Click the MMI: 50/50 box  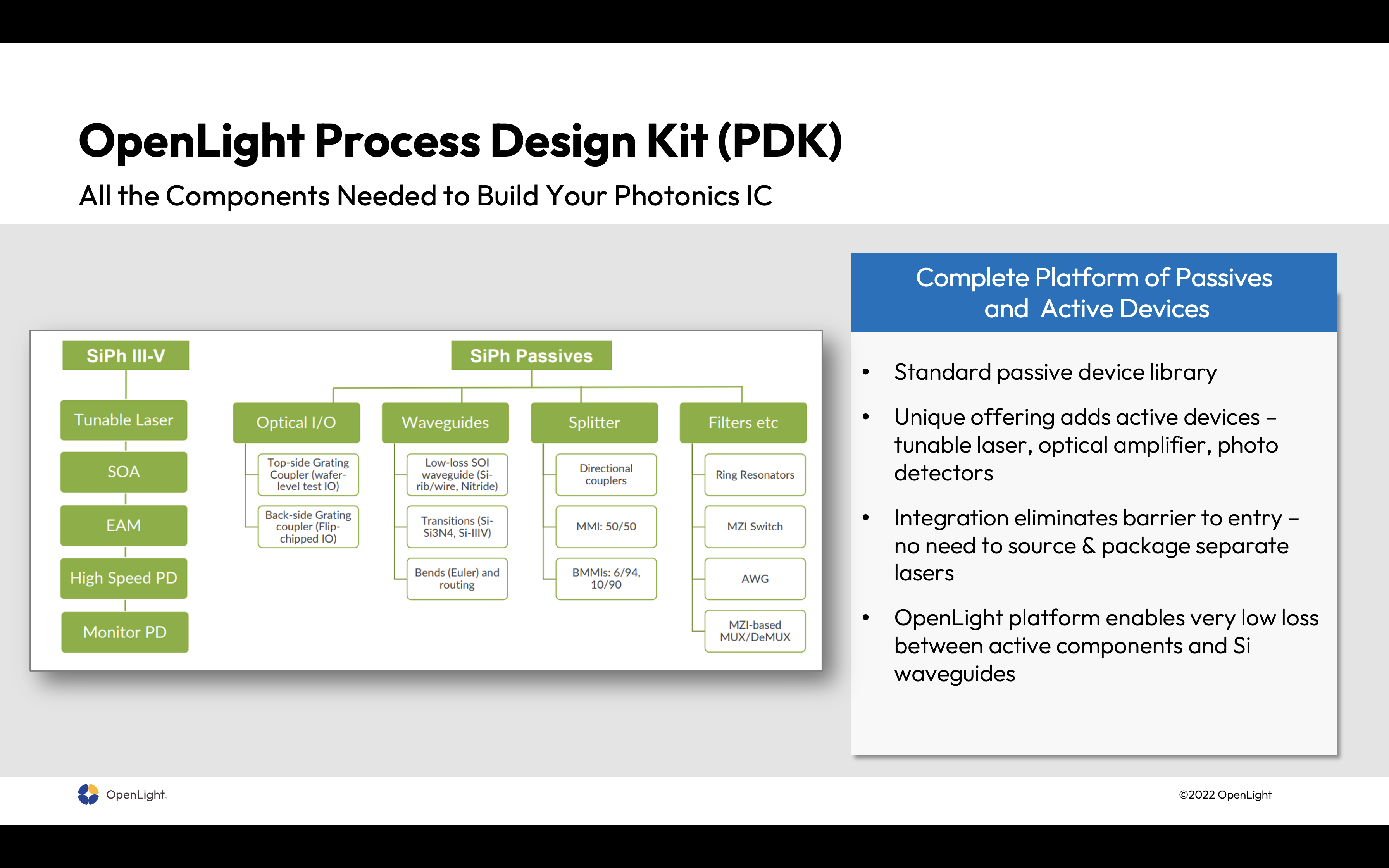coord(606,527)
